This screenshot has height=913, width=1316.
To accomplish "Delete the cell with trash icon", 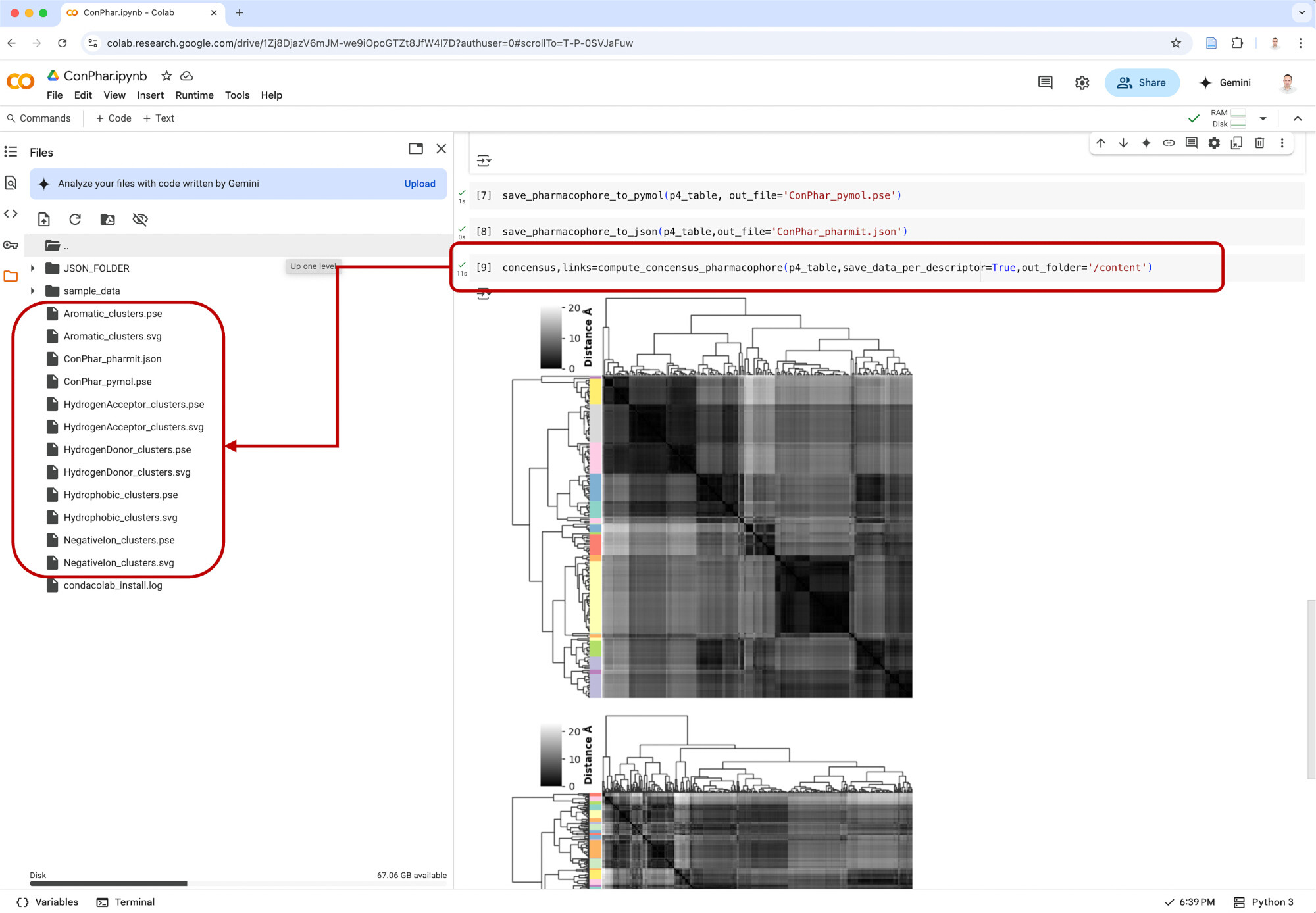I will [1259, 143].
